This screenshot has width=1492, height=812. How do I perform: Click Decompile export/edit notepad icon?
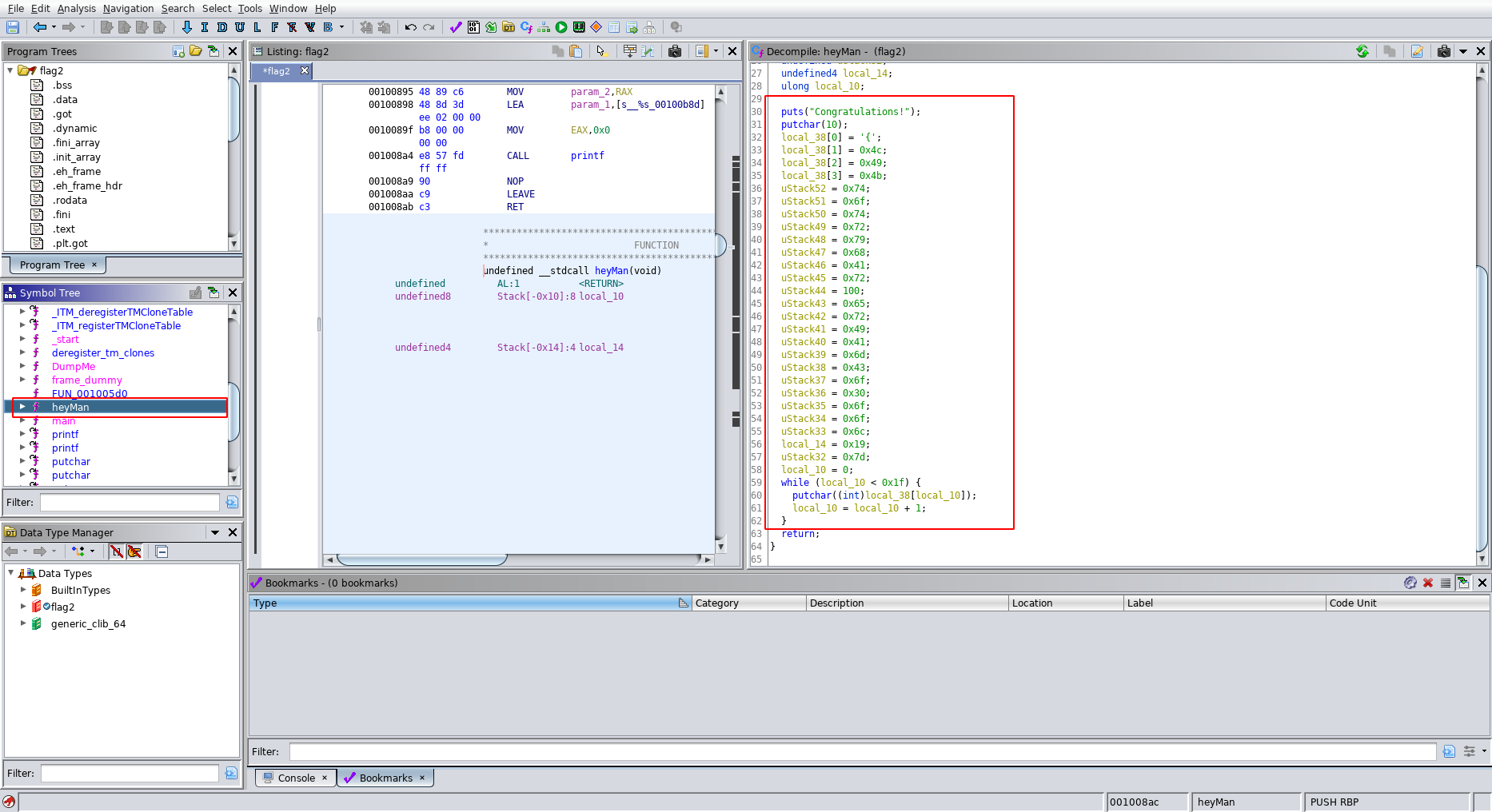tap(1417, 51)
